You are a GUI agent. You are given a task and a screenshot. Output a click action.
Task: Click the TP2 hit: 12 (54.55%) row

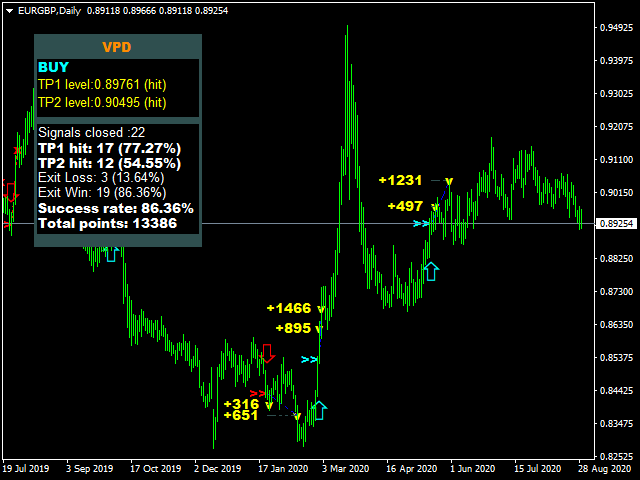(109, 163)
